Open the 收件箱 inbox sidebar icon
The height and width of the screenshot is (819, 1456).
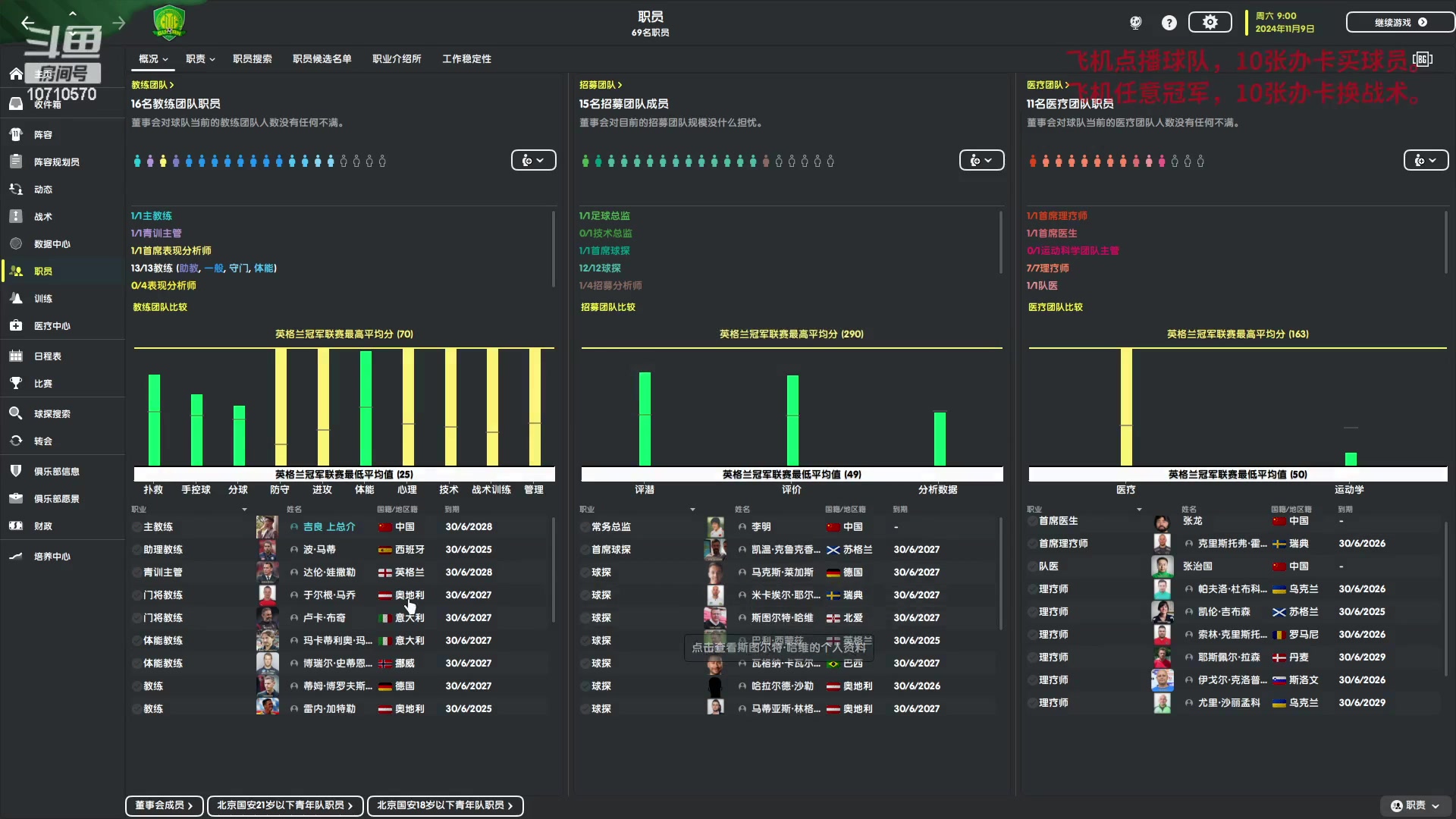click(x=16, y=104)
